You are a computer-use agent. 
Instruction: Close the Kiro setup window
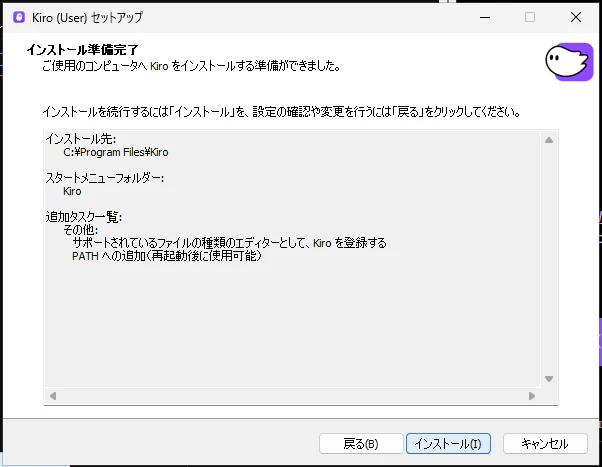pos(576,17)
